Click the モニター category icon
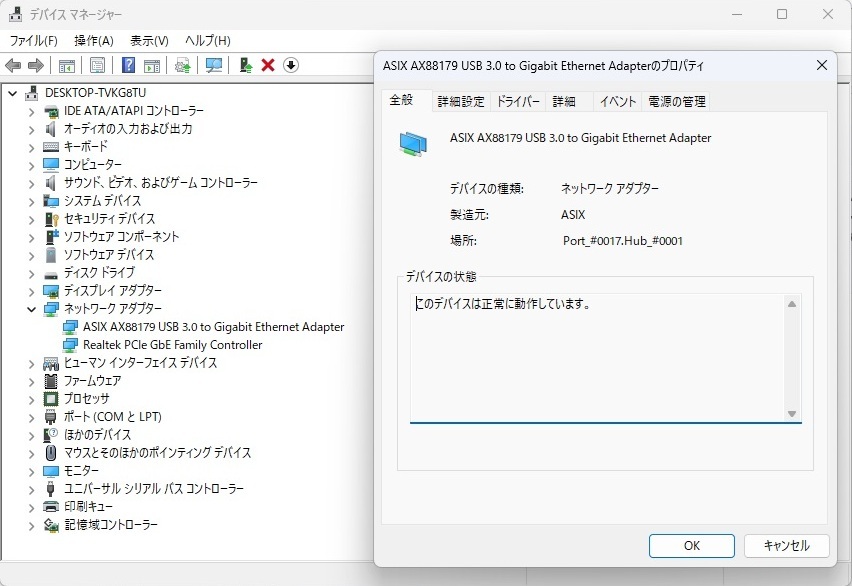This screenshot has height=586, width=852. coord(51,471)
